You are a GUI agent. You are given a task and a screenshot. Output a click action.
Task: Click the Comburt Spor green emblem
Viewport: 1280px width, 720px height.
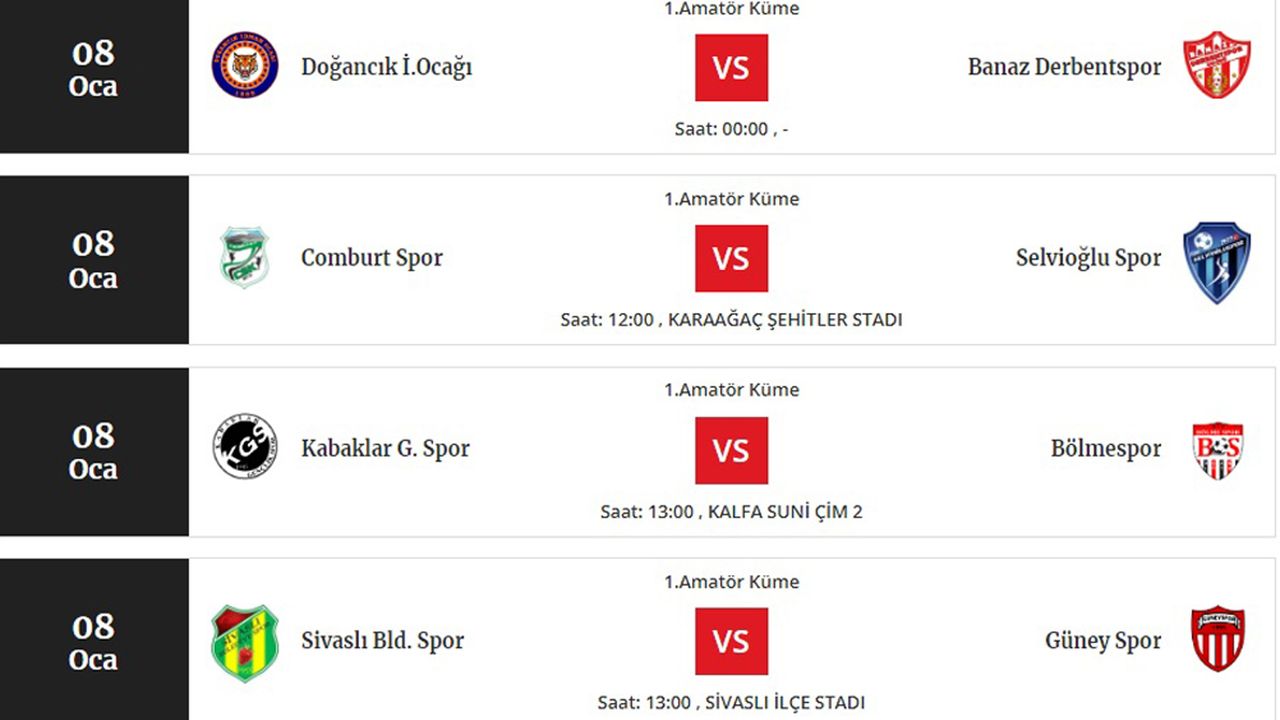pos(245,257)
